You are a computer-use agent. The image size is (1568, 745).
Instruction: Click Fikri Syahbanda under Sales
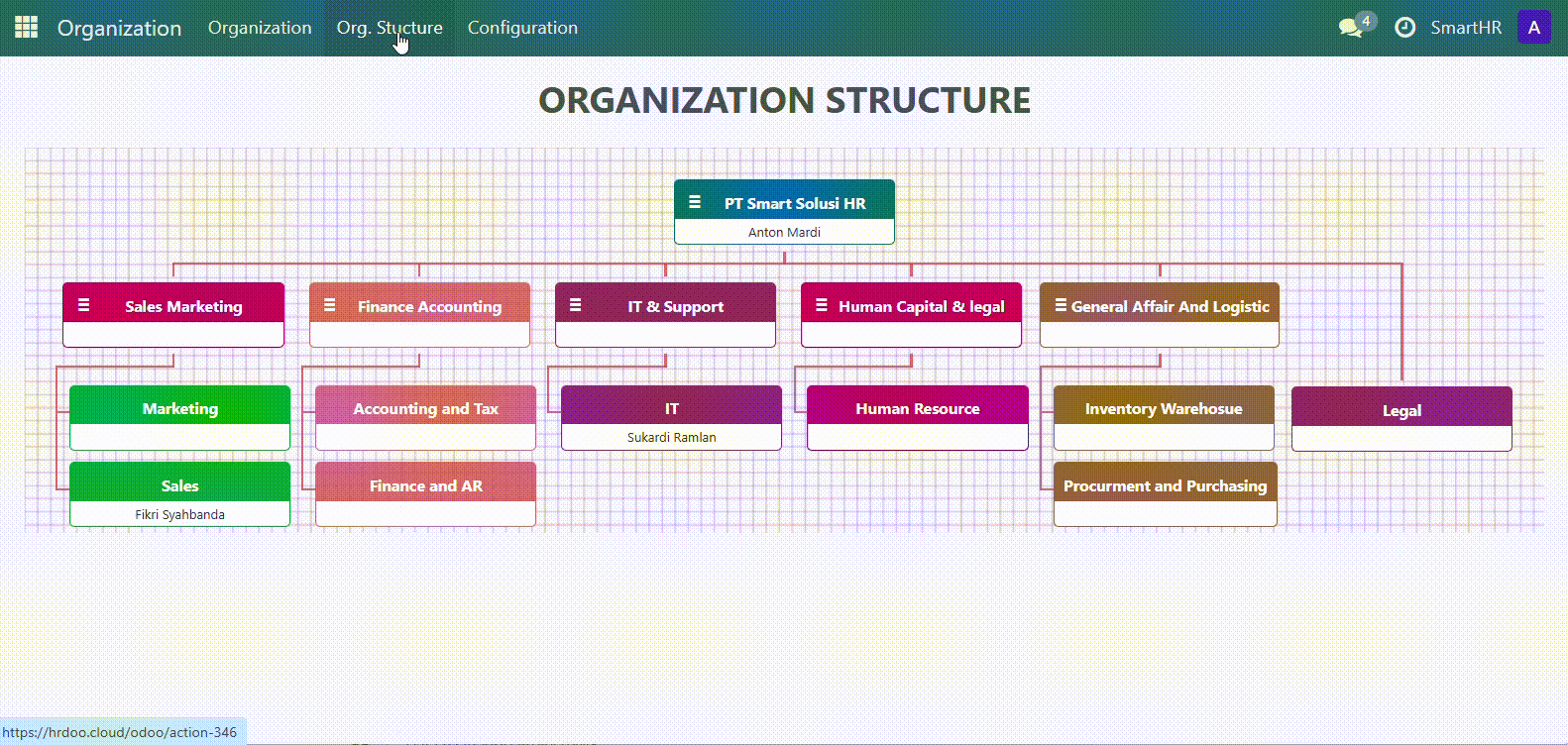click(180, 514)
